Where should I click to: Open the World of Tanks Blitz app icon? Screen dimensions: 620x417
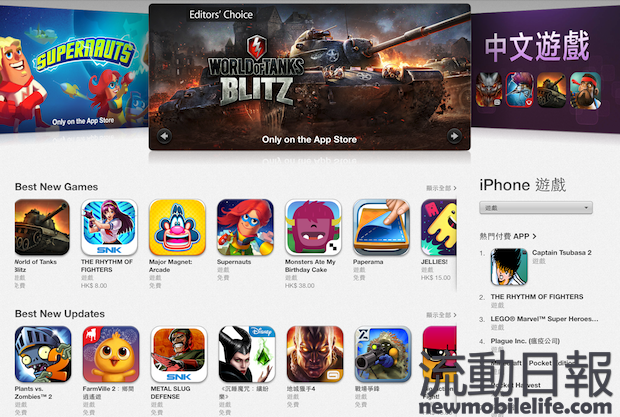coord(42,227)
